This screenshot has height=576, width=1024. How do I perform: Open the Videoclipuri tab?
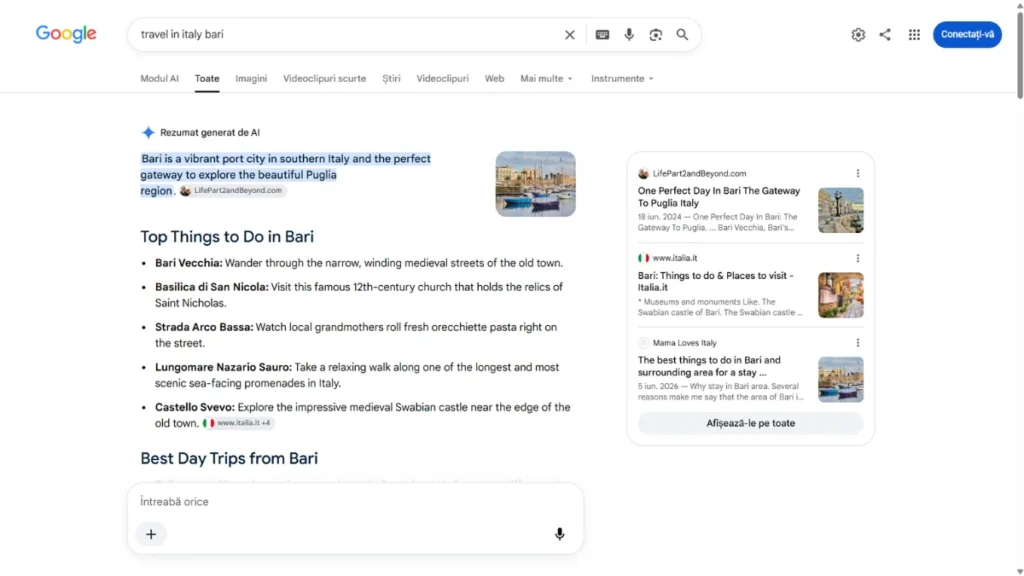pos(443,78)
